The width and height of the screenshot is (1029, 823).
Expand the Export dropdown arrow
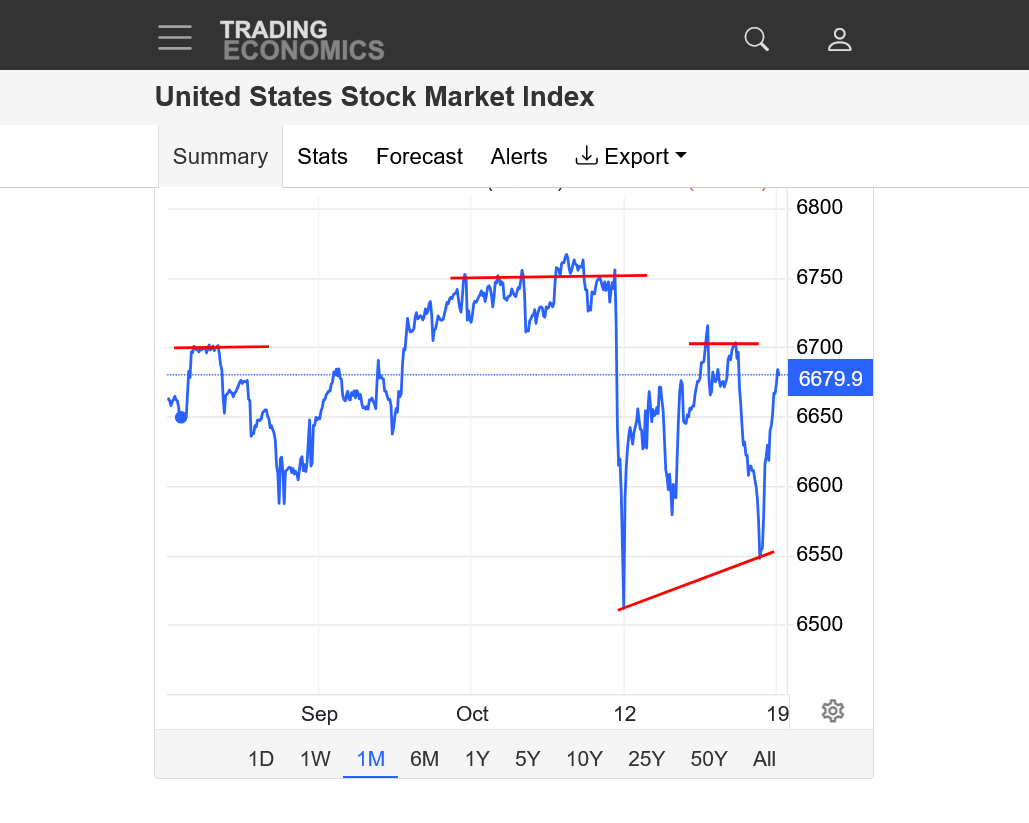(681, 156)
